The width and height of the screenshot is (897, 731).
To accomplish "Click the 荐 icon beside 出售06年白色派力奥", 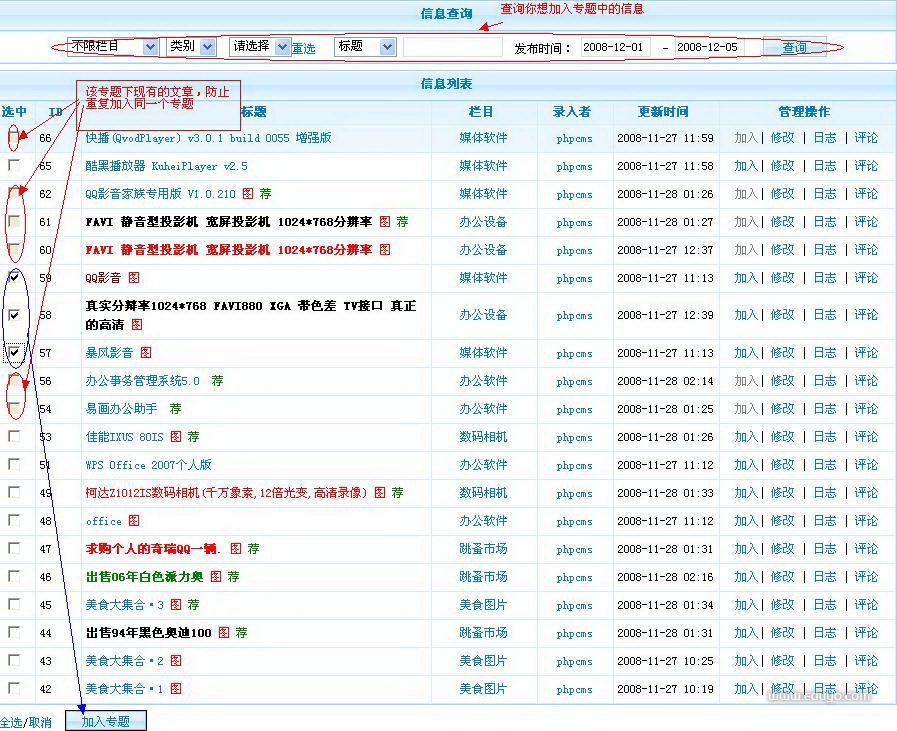I will (x=233, y=577).
